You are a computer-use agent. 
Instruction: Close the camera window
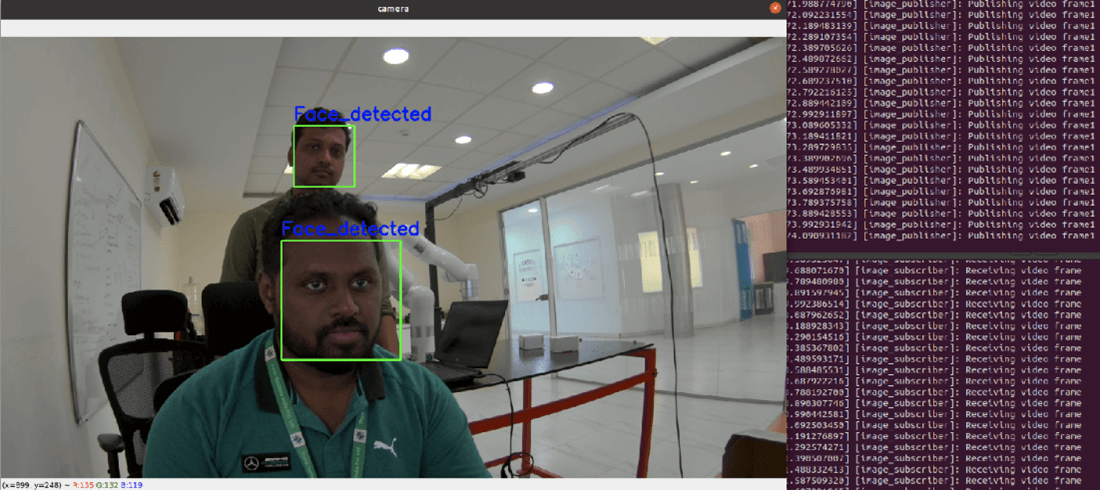click(x=775, y=8)
